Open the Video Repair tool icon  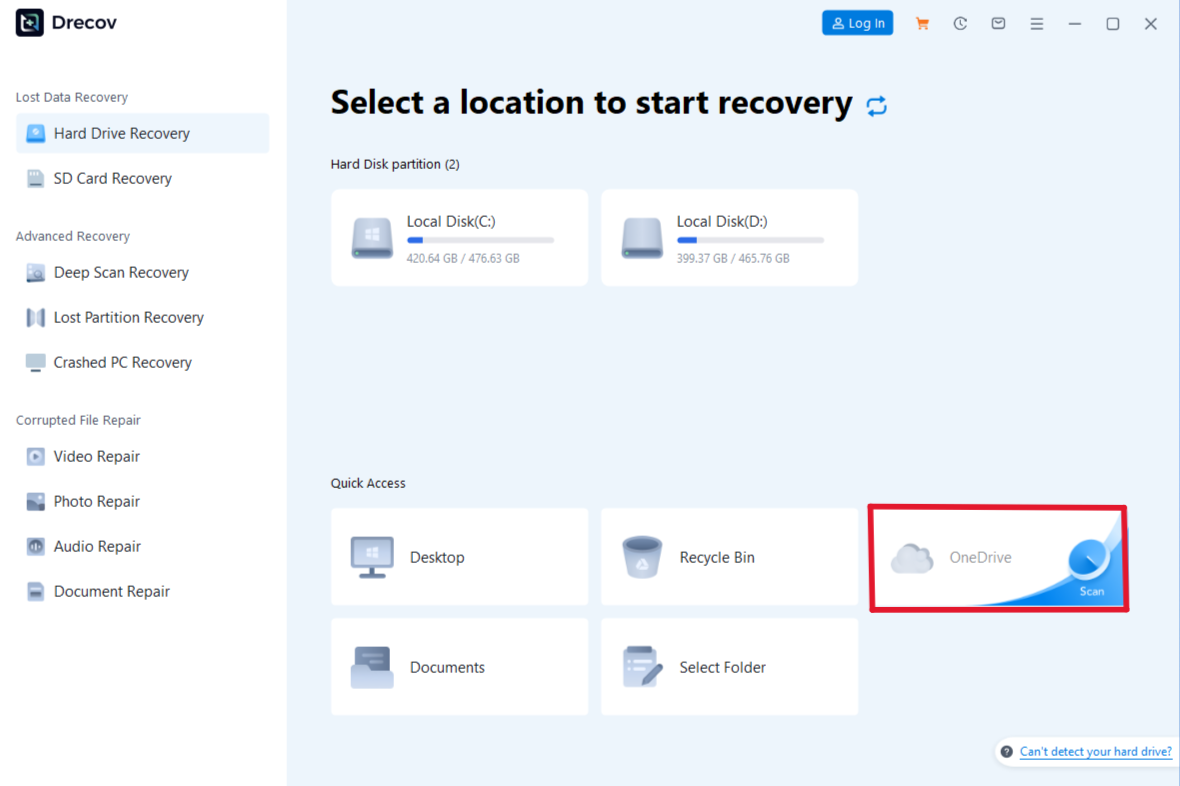click(x=35, y=456)
